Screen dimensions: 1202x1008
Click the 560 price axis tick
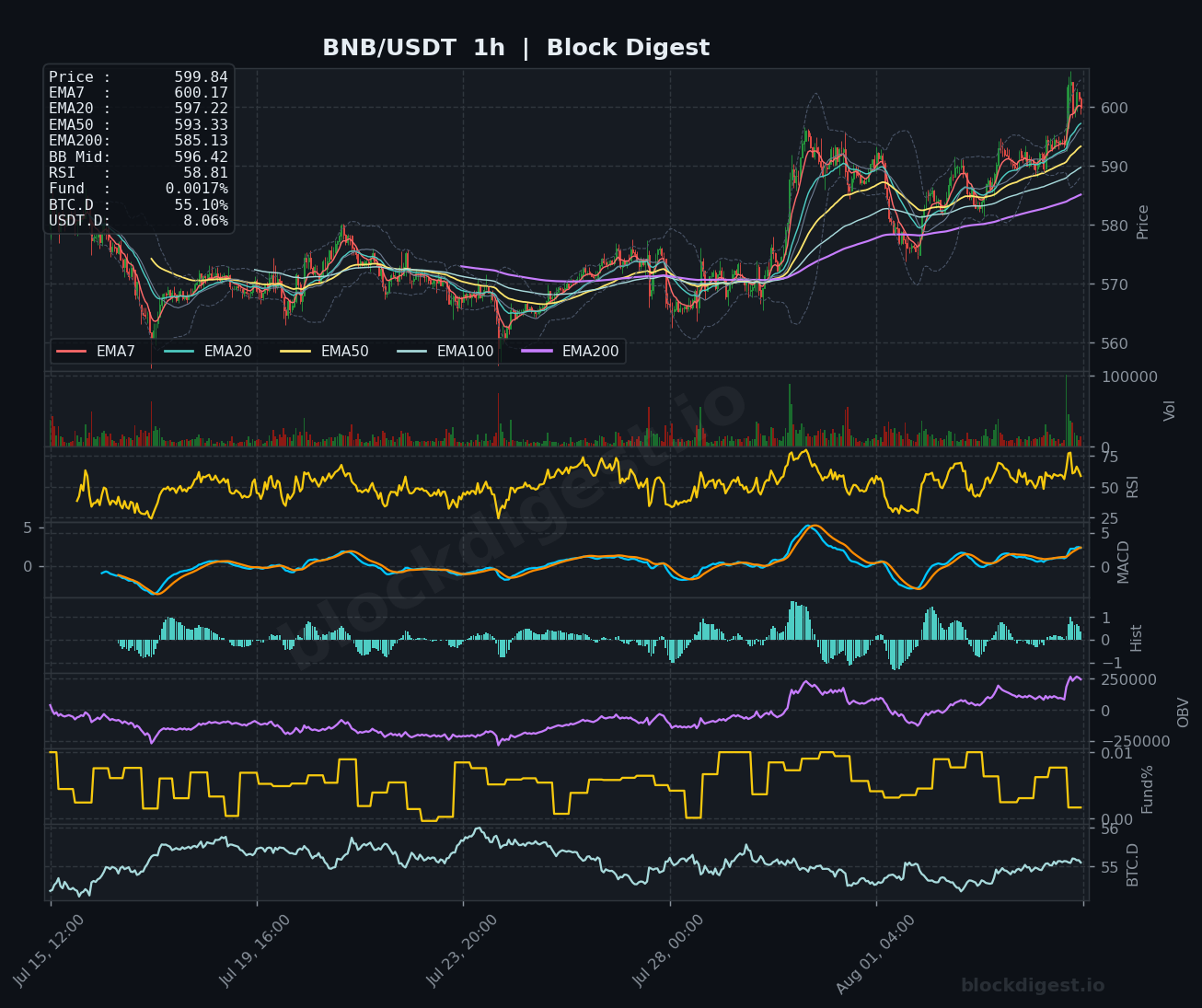coord(1115,343)
